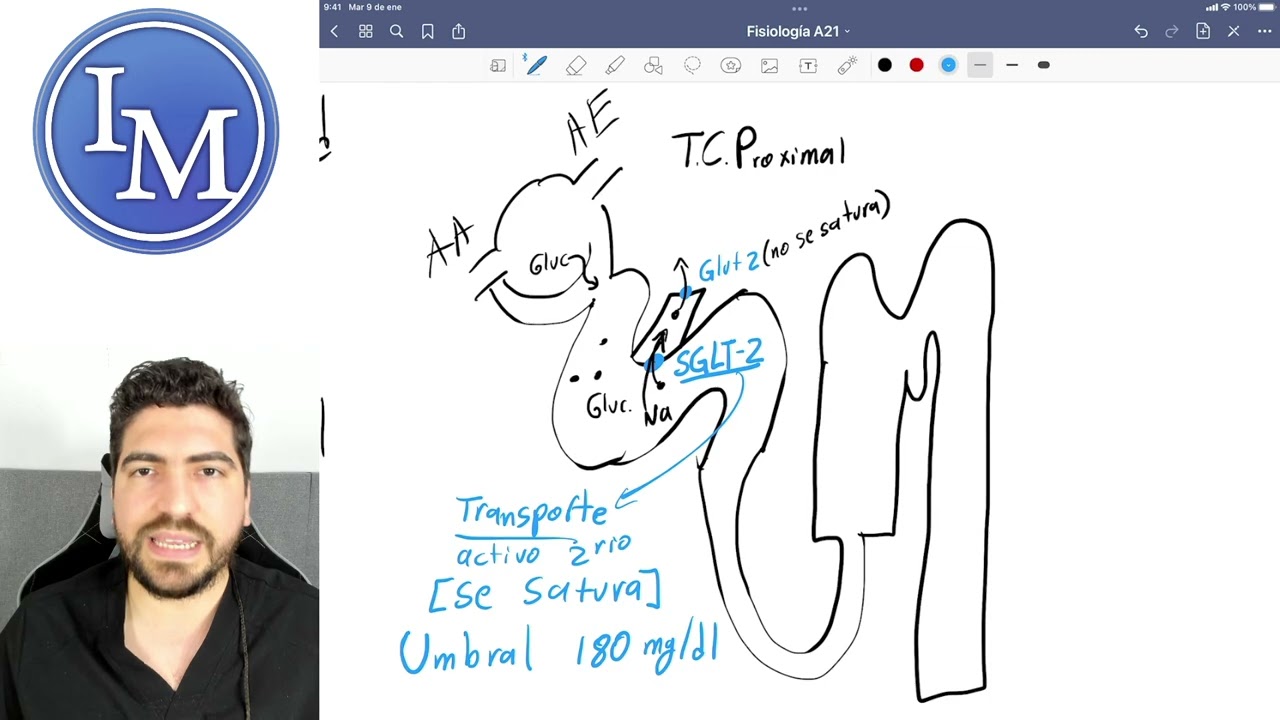Select the Highlighter tool
Screen dimensions: 1280x720
click(615, 65)
